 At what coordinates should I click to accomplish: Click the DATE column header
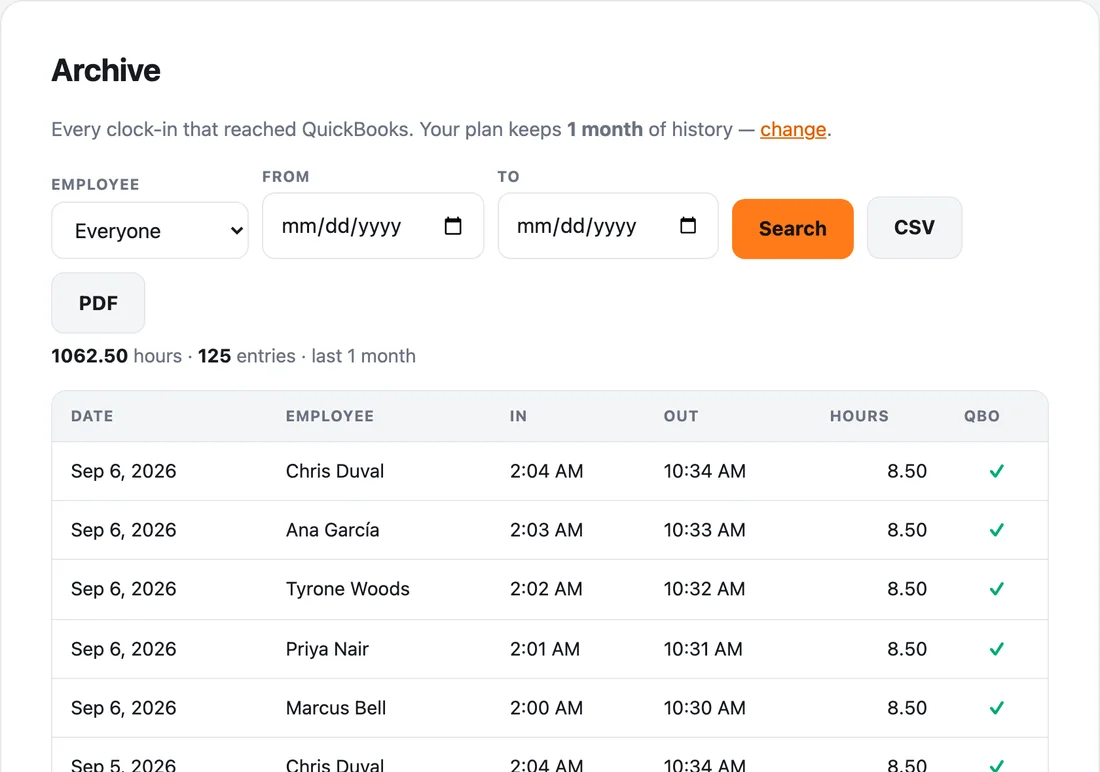(92, 416)
